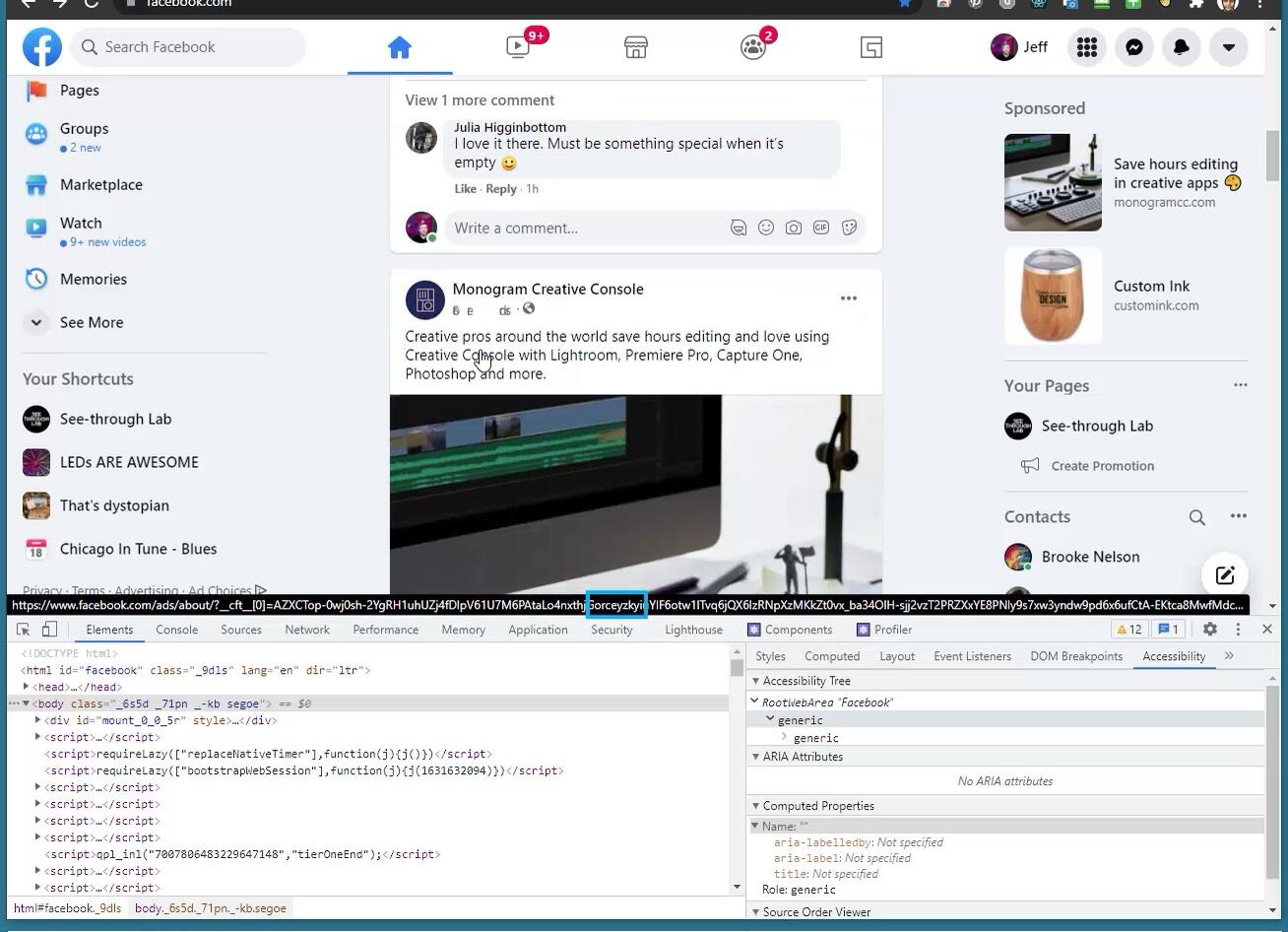Image resolution: width=1288 pixels, height=932 pixels.
Task: Open Save hours editing sponsored ad
Action: click(1125, 182)
